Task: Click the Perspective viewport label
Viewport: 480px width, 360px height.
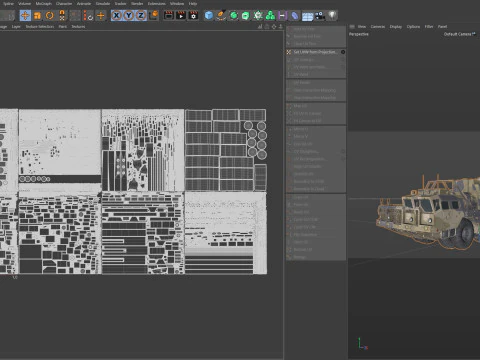Action: 359,34
